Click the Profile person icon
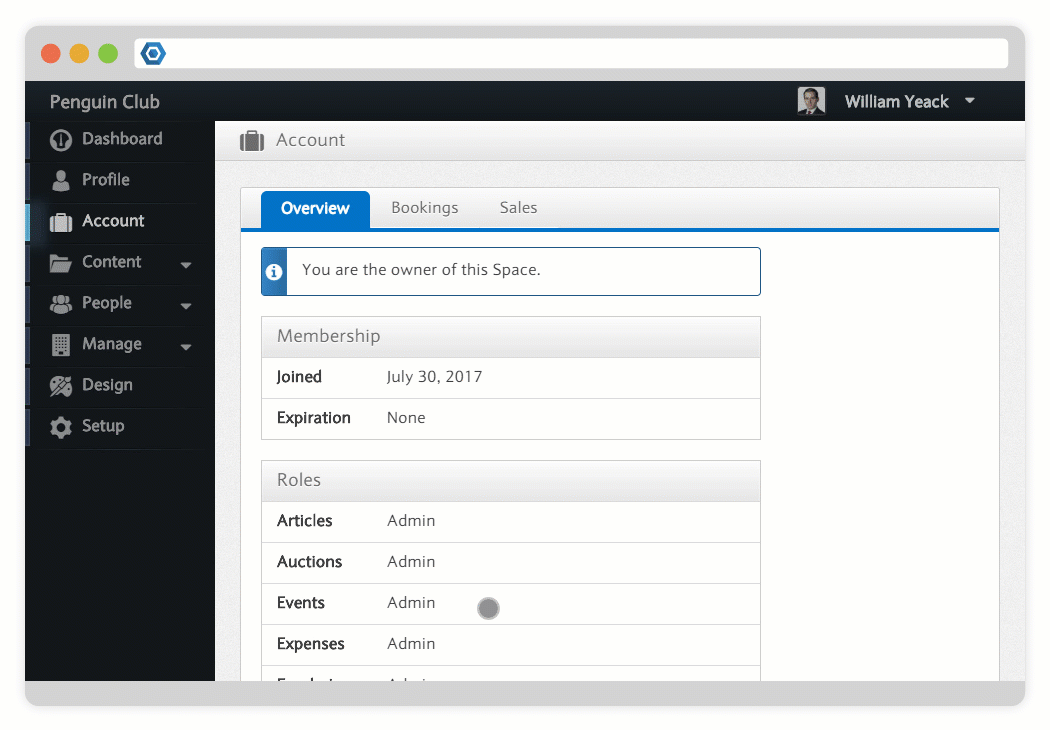Viewport: 1050px width, 730px height. point(61,181)
